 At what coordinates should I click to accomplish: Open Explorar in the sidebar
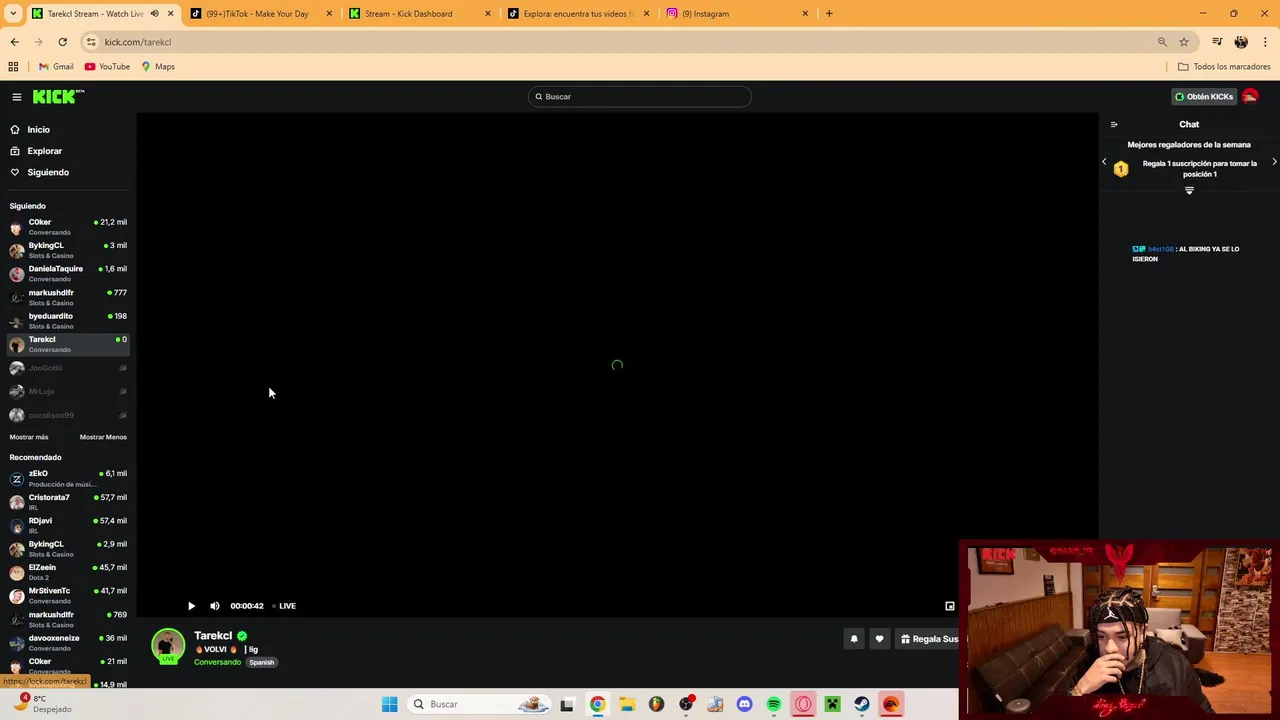pyautogui.click(x=45, y=151)
